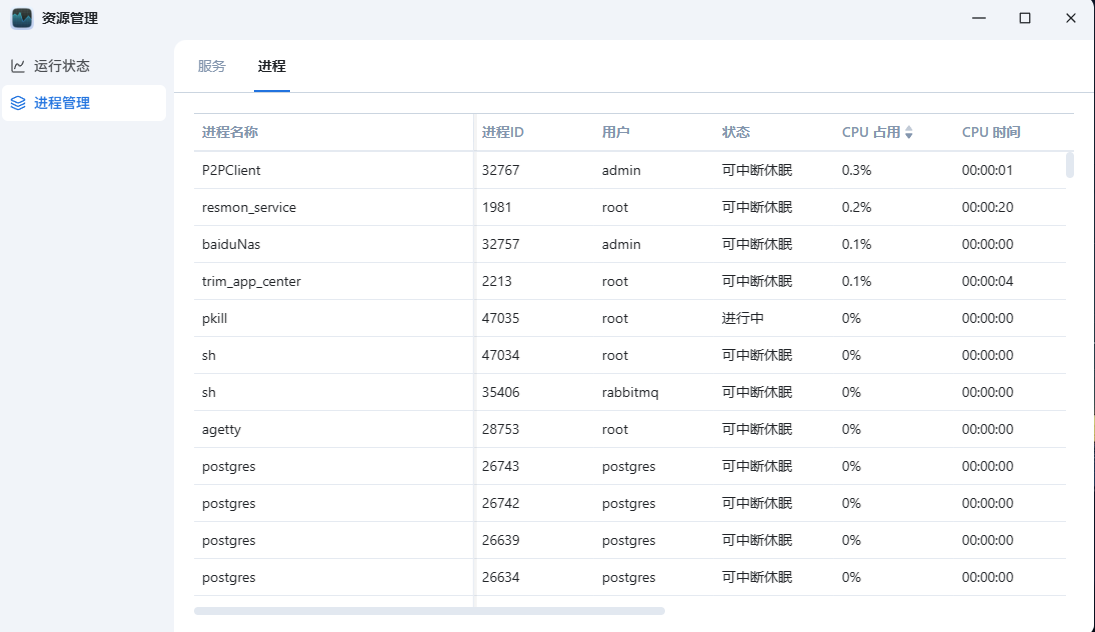Click the 00:00:04 CPU time value

(987, 281)
